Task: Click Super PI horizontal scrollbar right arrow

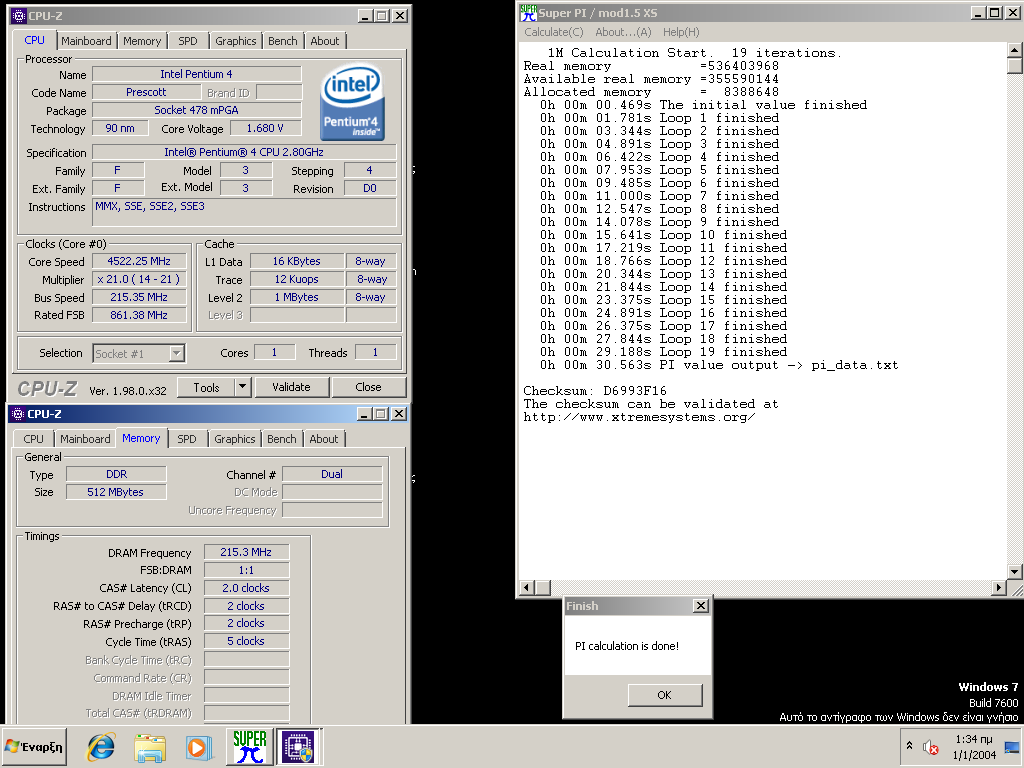Action: pos(999,588)
